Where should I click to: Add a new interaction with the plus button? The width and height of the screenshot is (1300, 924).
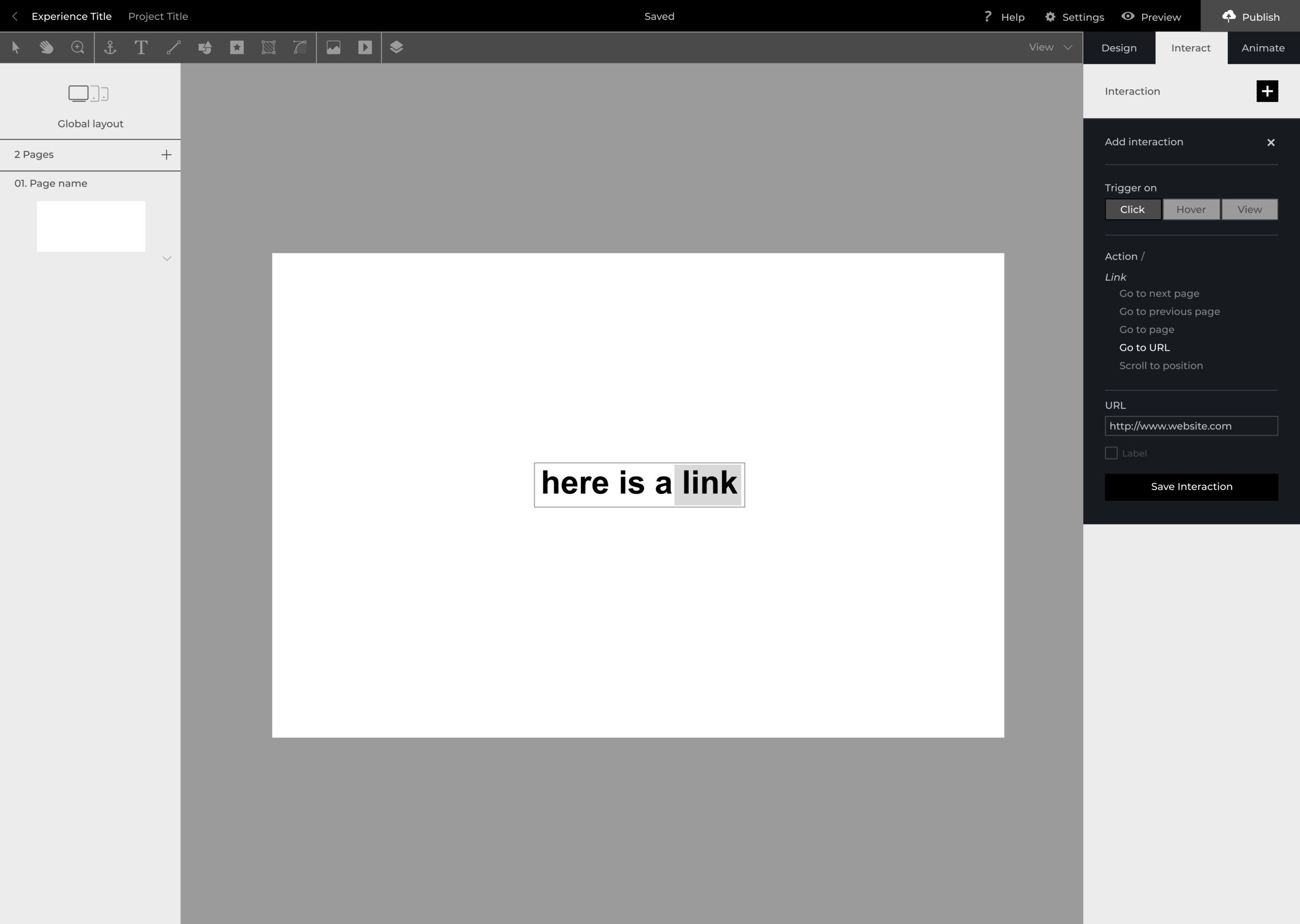pyautogui.click(x=1267, y=91)
